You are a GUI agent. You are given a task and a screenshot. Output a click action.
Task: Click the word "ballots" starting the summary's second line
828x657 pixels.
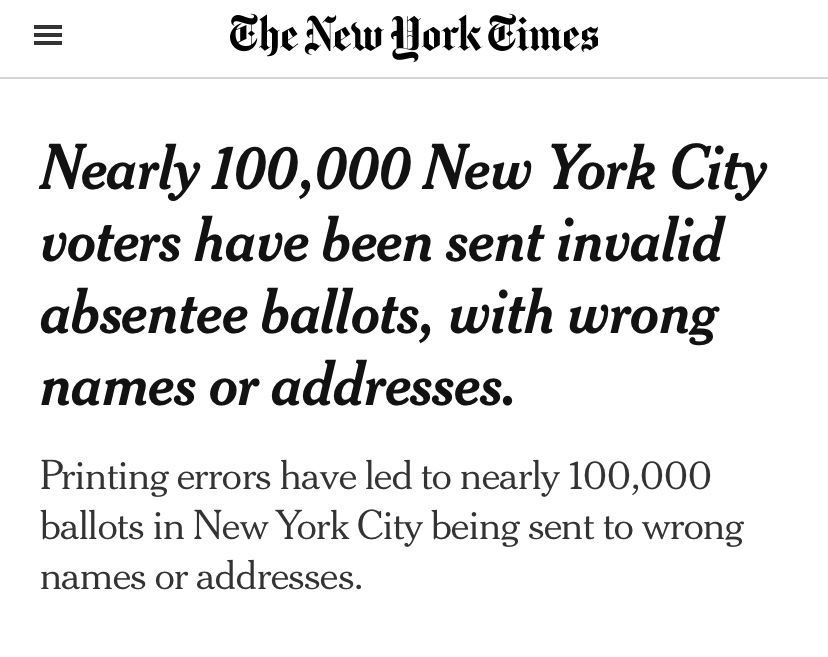92,526
